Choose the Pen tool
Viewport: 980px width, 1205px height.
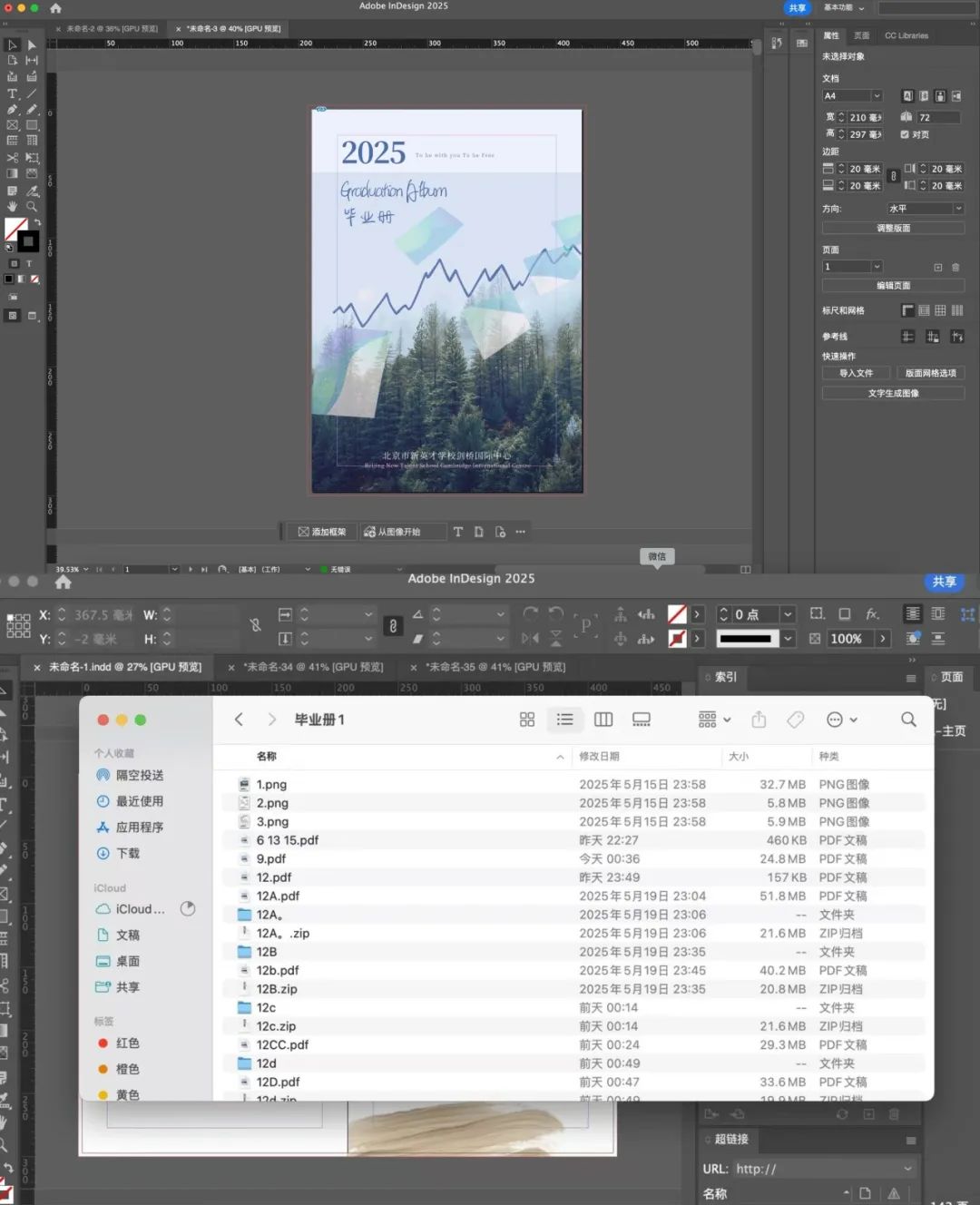(x=13, y=109)
